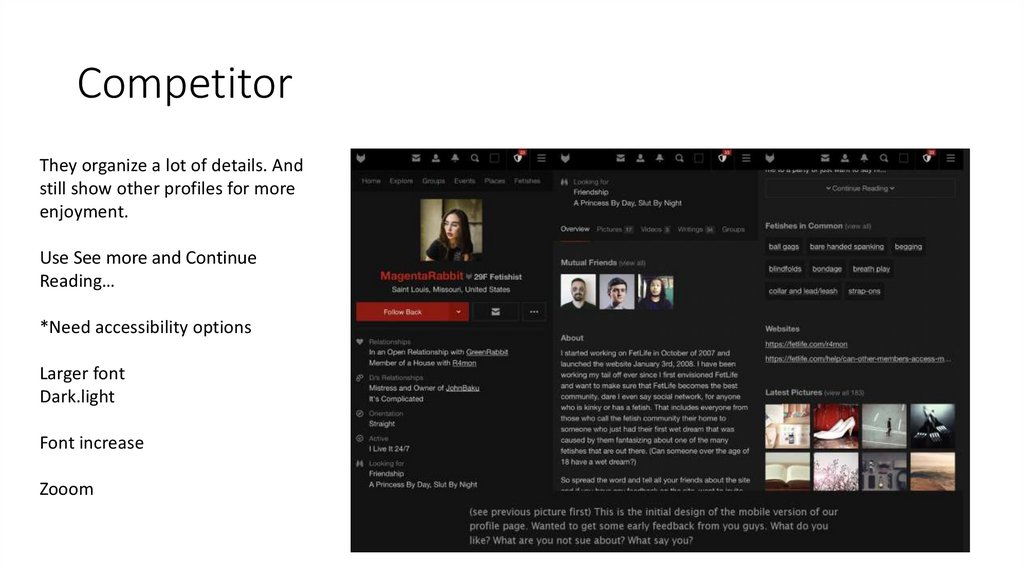Open the MagentaRabbit profile photo

coord(451,230)
